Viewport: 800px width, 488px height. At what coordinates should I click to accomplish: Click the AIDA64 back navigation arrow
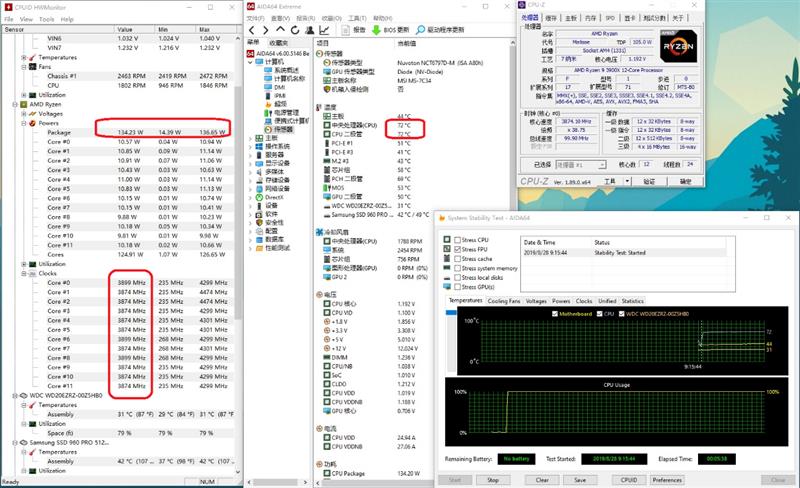pyautogui.click(x=250, y=31)
